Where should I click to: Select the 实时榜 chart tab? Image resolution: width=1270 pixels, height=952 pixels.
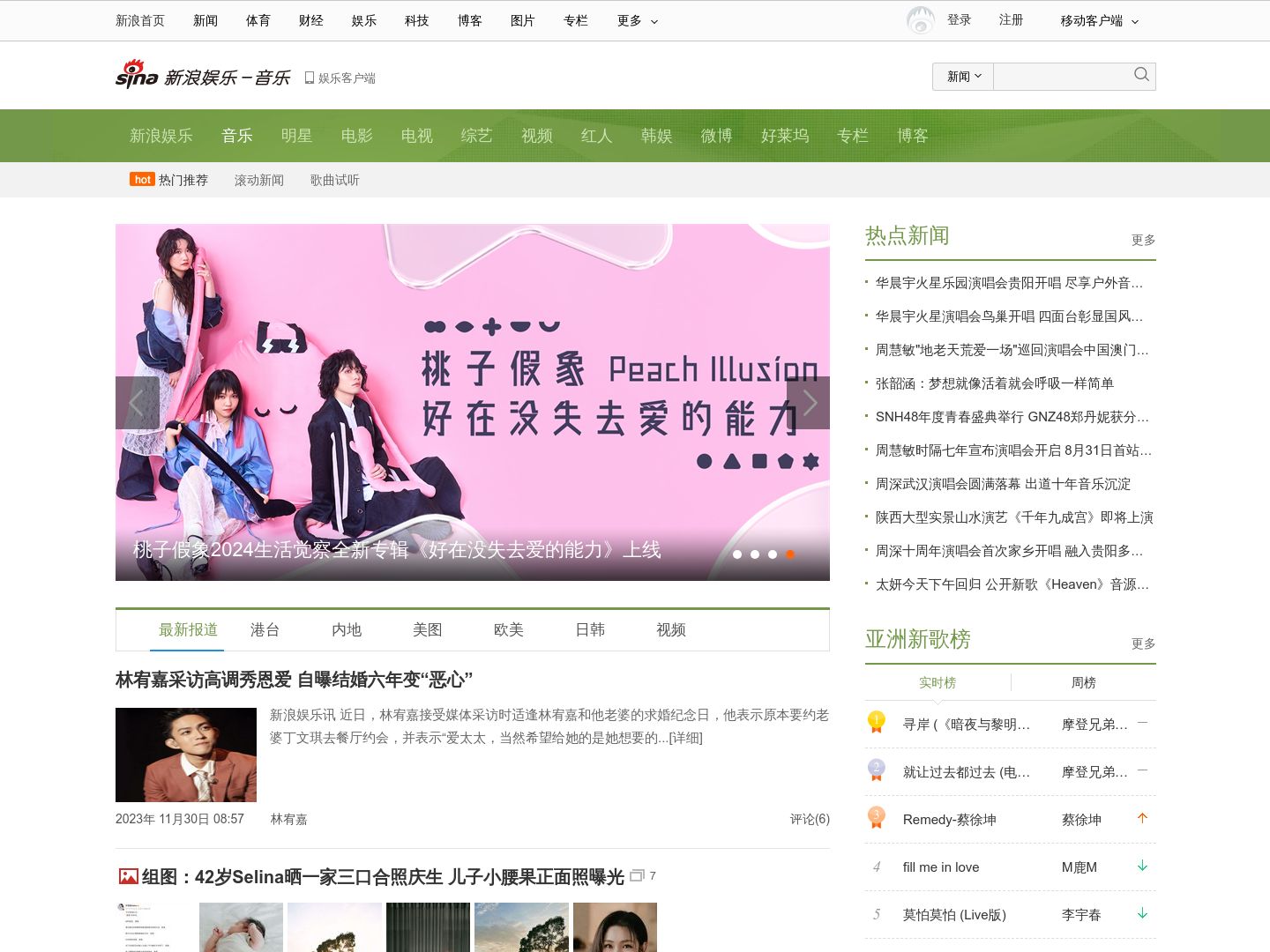click(x=938, y=682)
